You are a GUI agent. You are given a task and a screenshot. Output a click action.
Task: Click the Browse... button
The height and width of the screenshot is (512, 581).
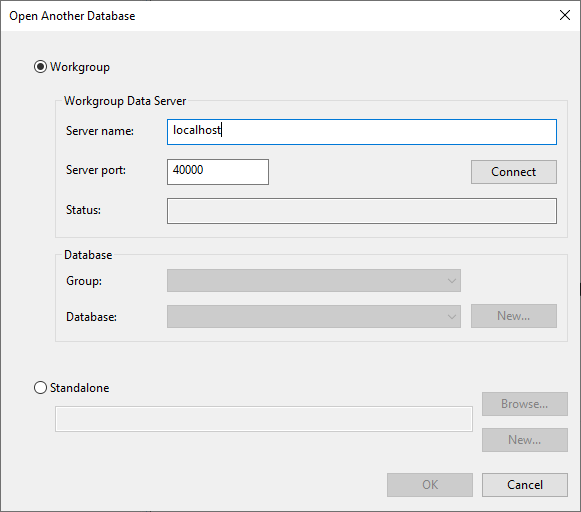point(525,404)
